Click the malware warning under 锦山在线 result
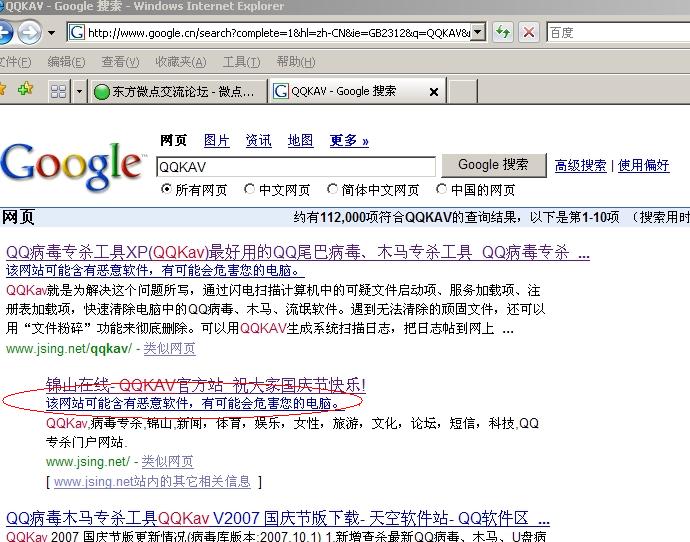This screenshot has width=690, height=542. coord(194,403)
